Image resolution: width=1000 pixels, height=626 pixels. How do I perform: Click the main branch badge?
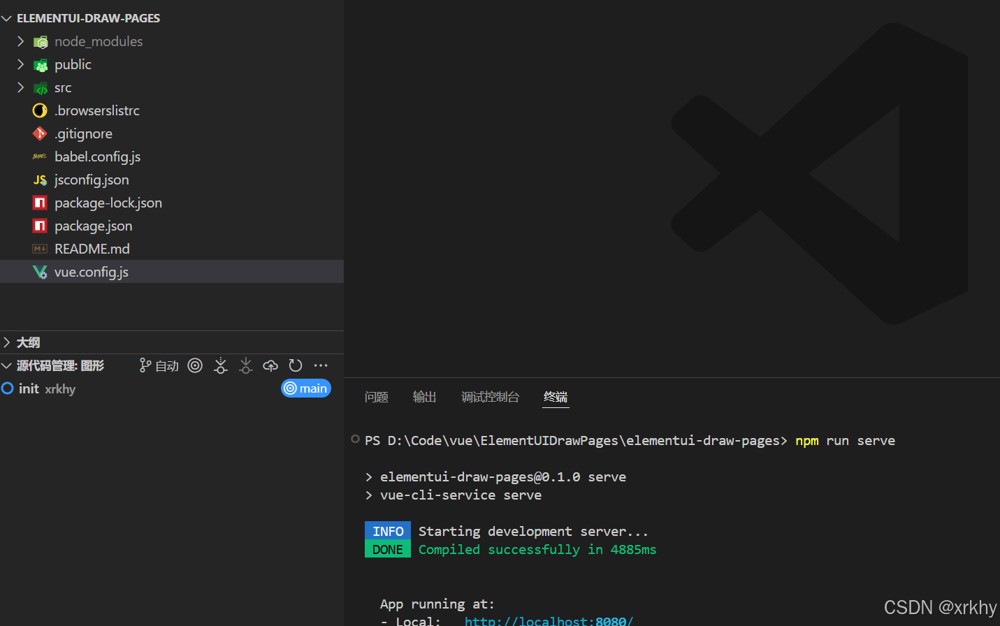(306, 388)
